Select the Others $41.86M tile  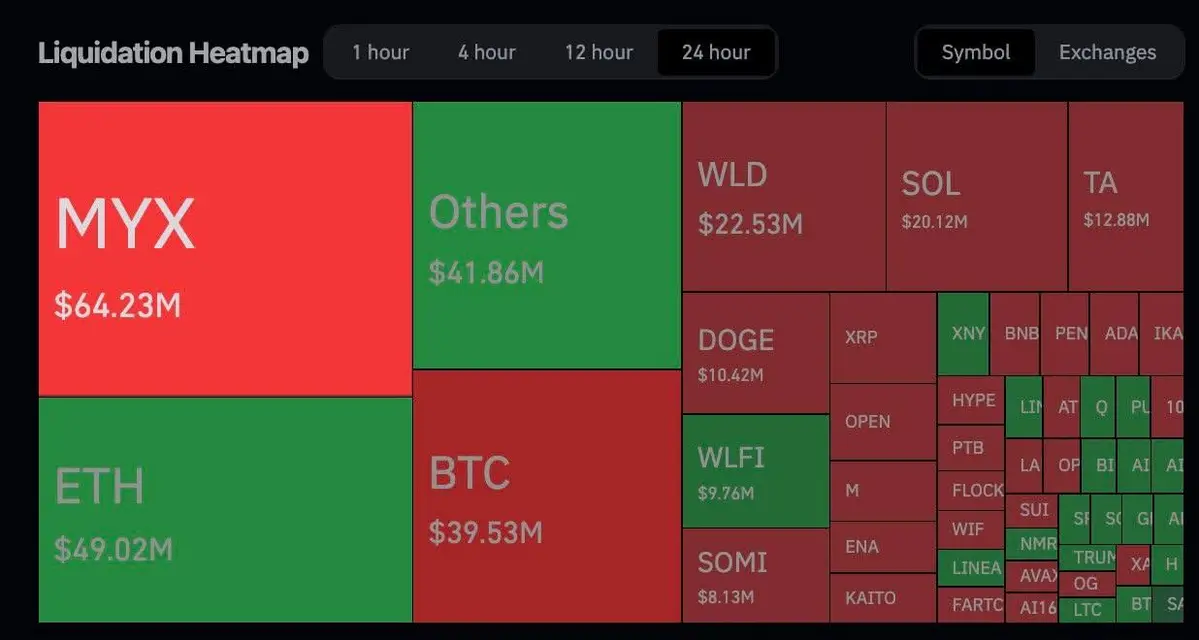(x=547, y=235)
